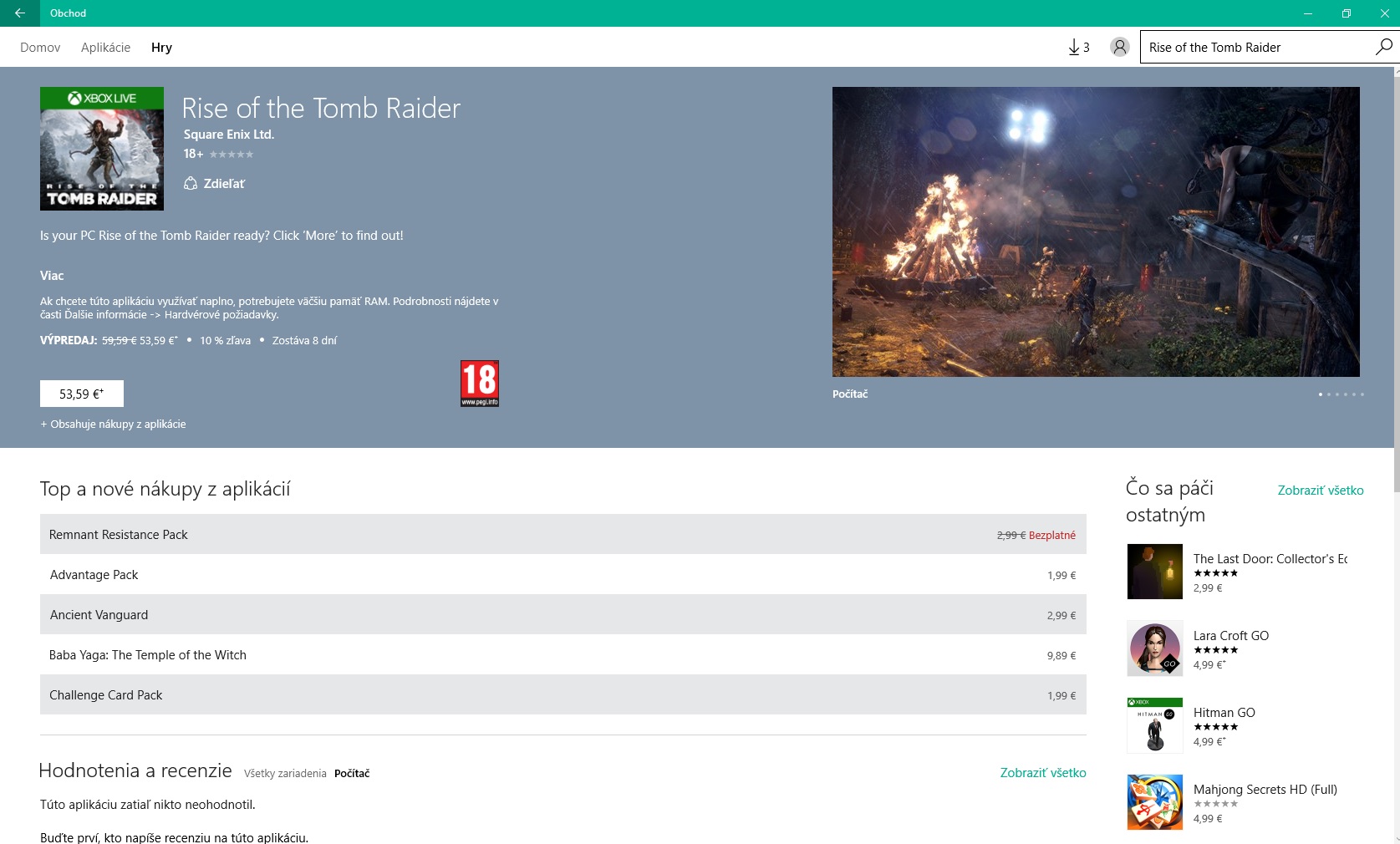1400x844 pixels.
Task: Go to the Aplikácie tab
Action: 105,48
